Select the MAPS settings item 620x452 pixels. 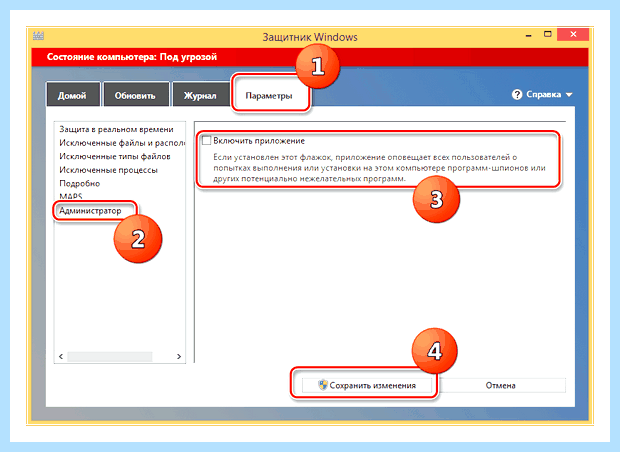[x=70, y=196]
